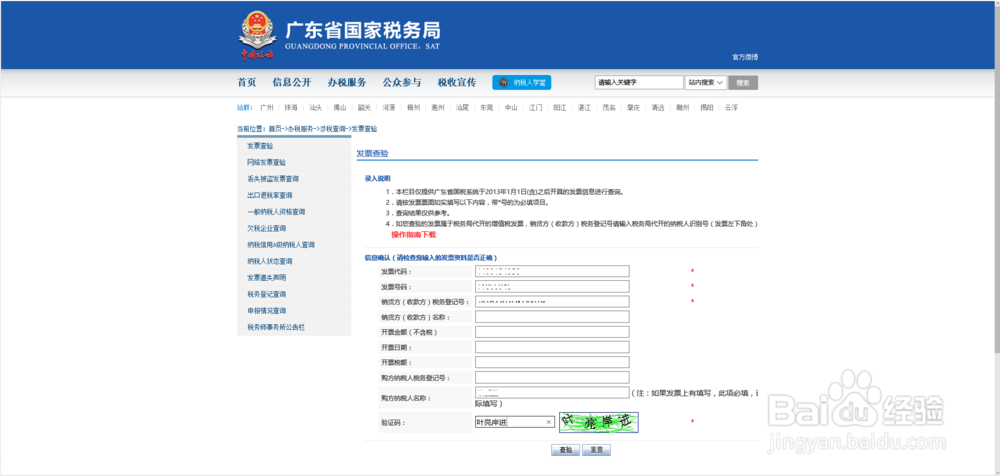Focus the 销货方(收款方)税务登记号 field
This screenshot has width=1000, height=476.
pos(552,302)
